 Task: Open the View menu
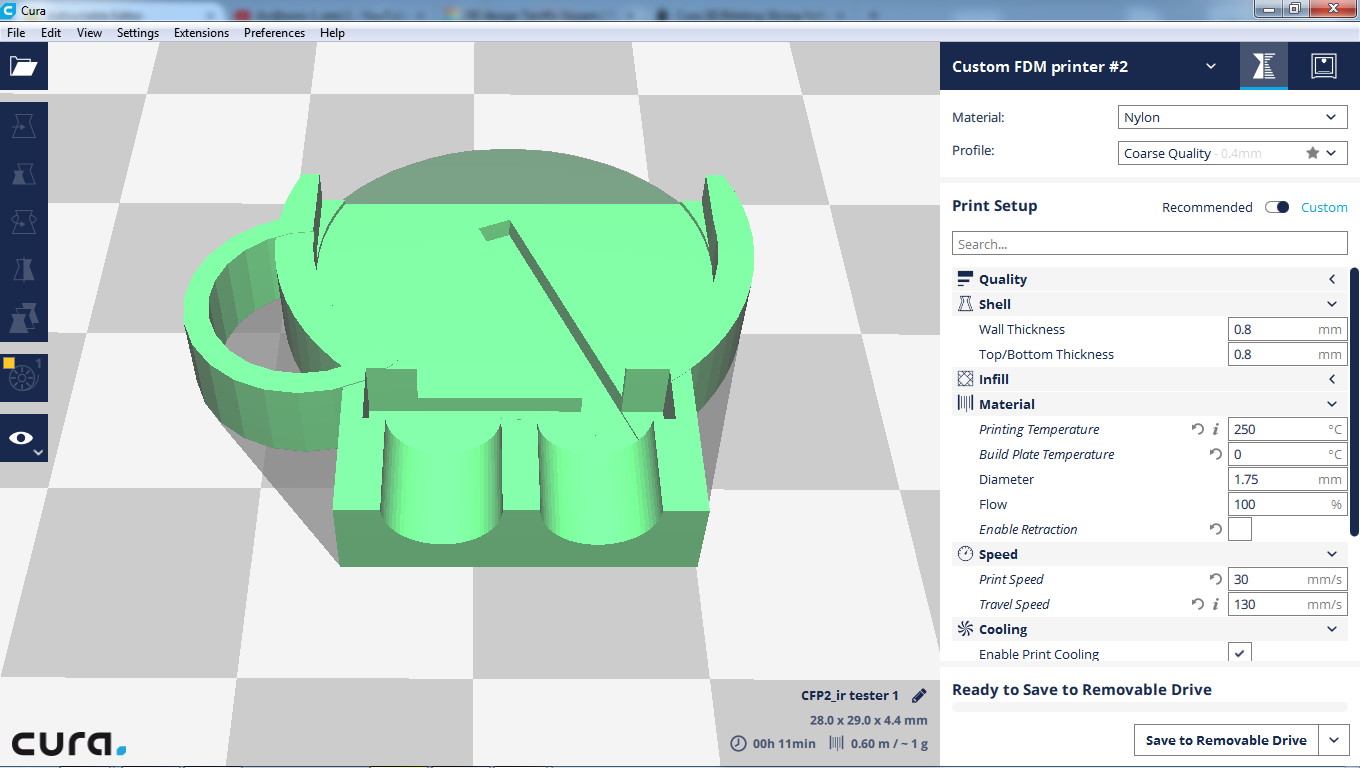[89, 33]
